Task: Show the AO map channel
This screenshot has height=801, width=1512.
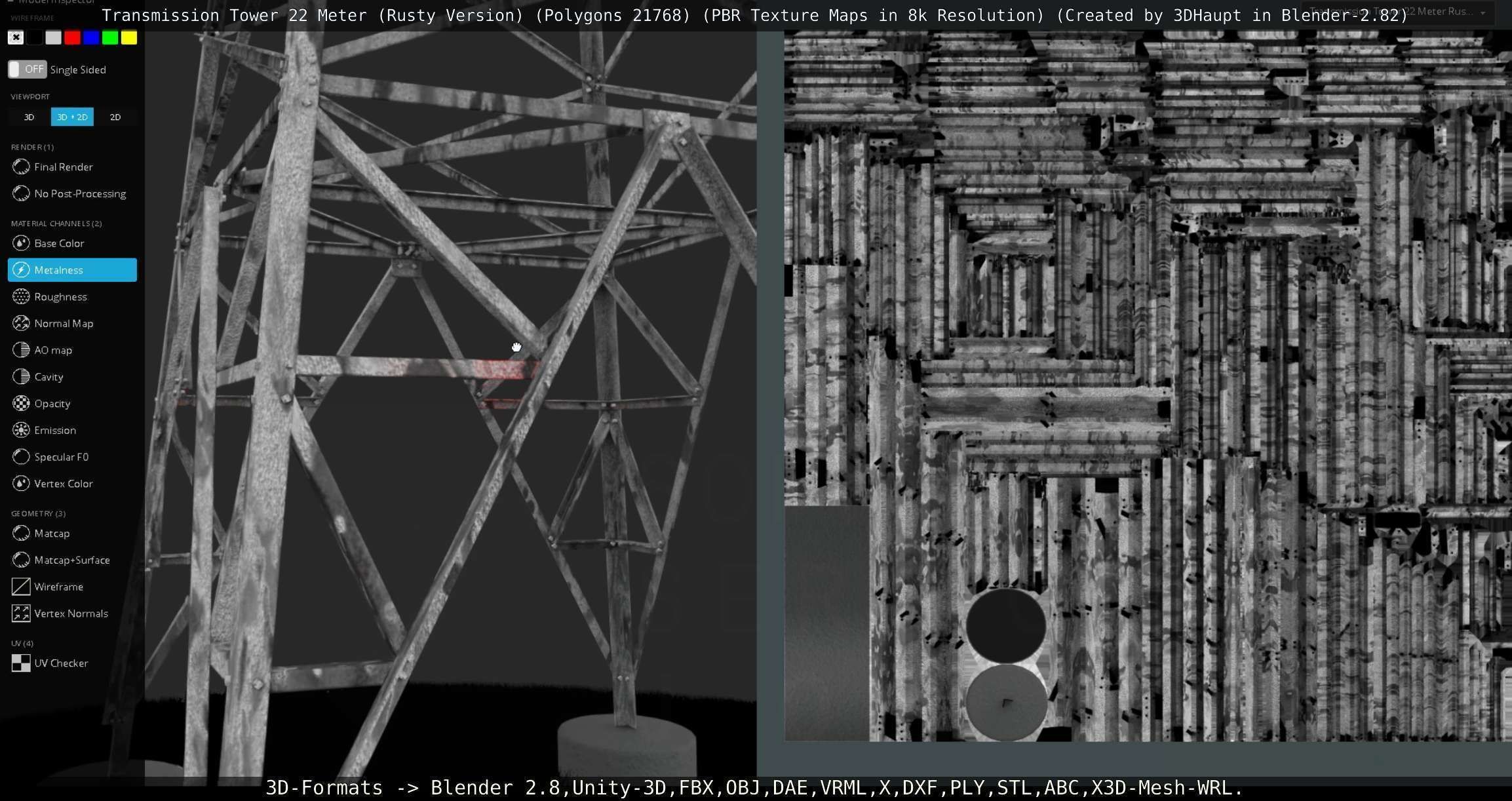Action: (72, 350)
